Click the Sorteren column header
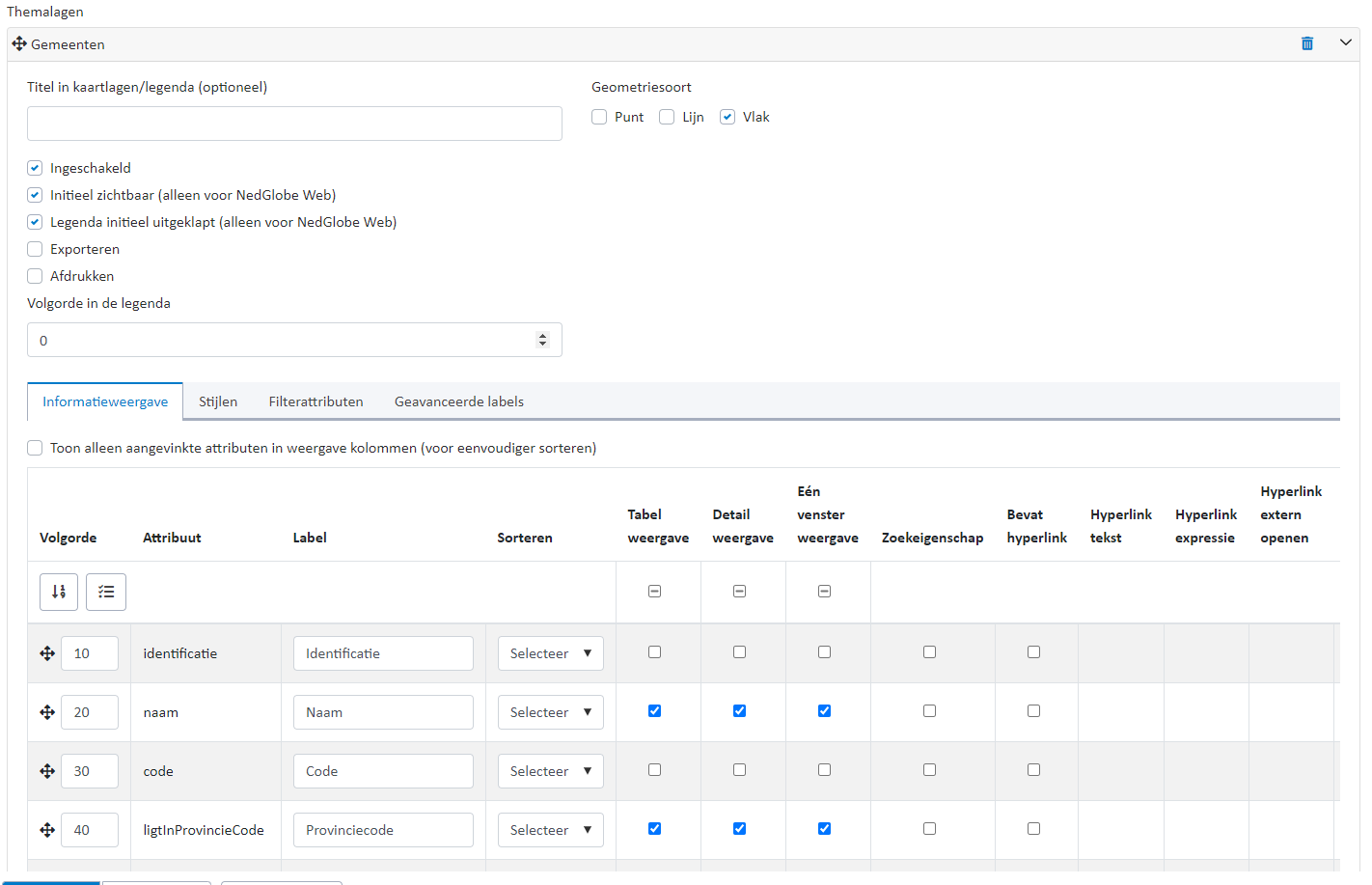 [x=525, y=538]
